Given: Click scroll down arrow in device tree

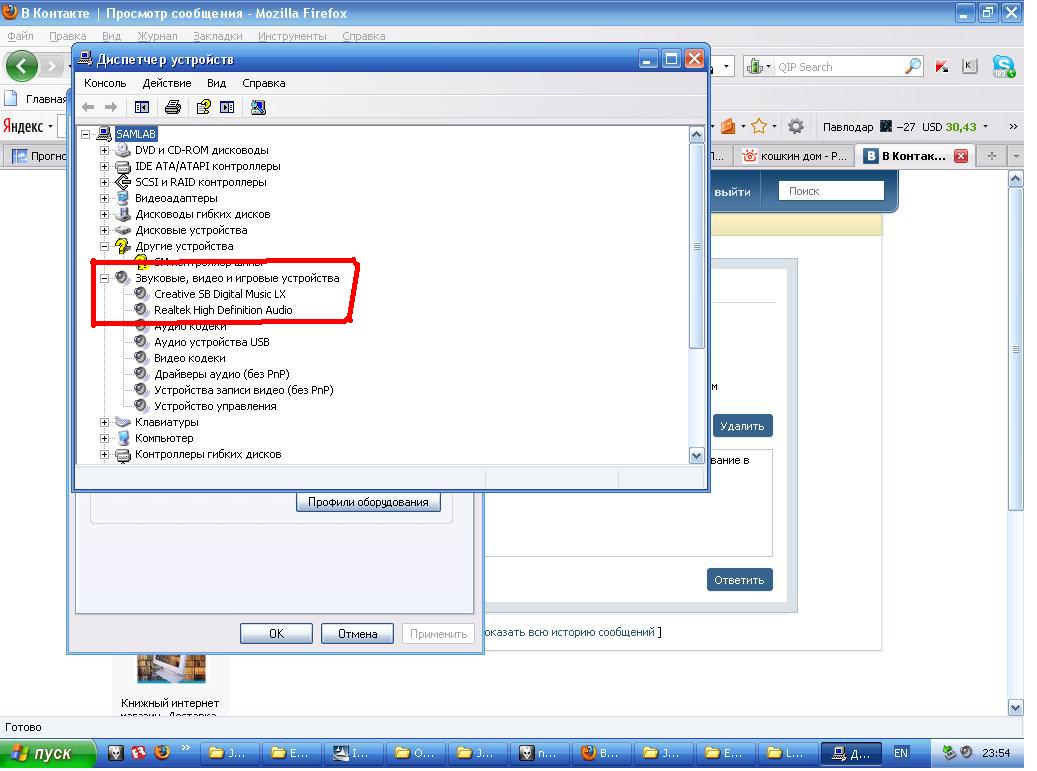Looking at the screenshot, I should pos(696,456).
